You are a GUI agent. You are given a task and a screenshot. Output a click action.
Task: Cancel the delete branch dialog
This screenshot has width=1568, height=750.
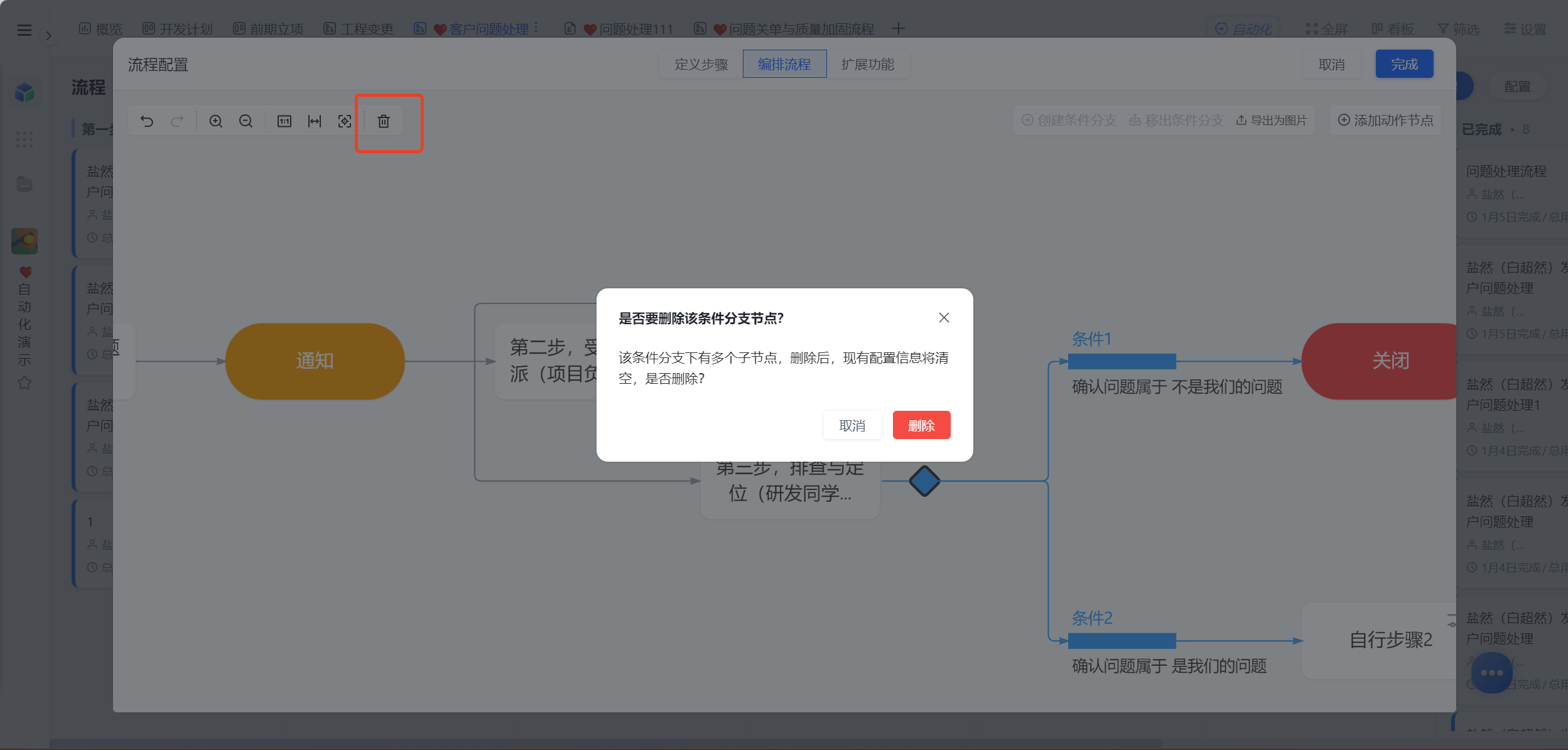point(852,425)
